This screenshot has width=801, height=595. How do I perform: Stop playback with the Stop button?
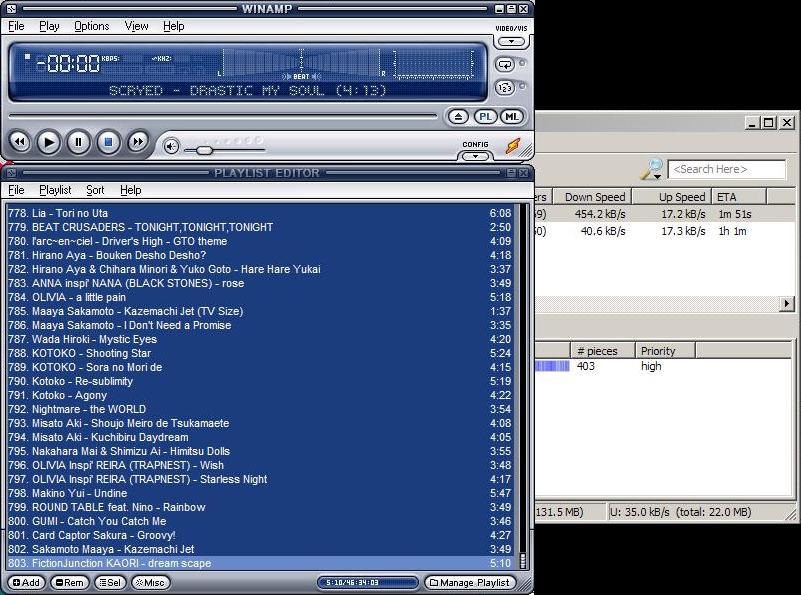[108, 142]
